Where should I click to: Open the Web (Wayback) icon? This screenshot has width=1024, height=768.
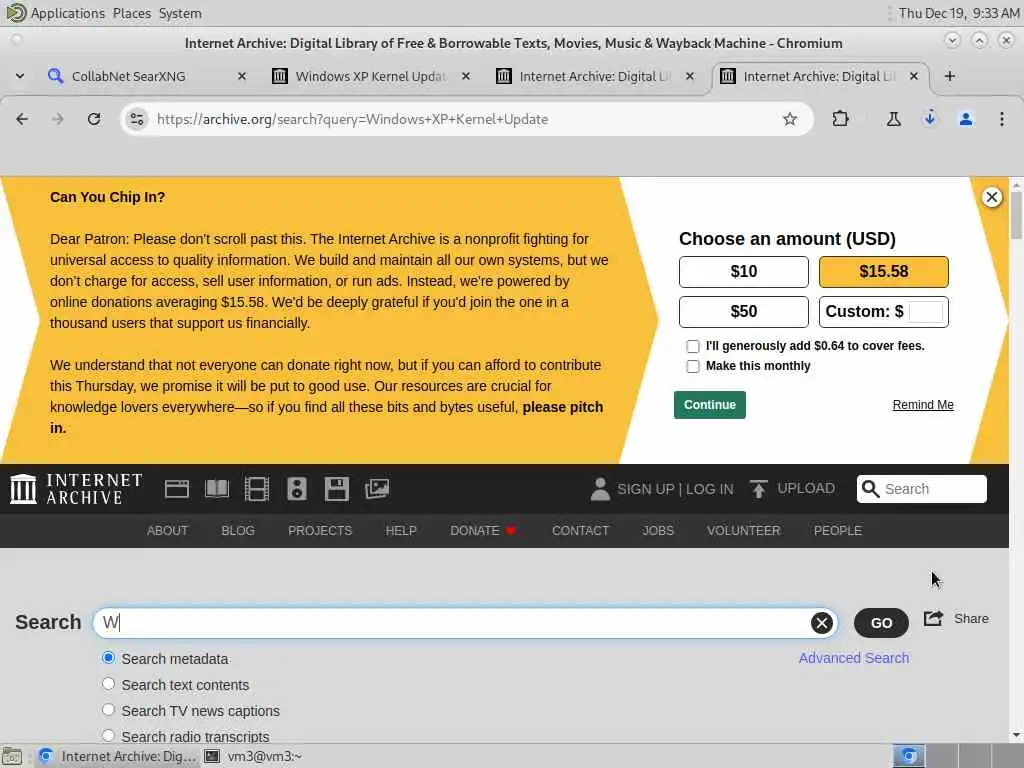point(176,488)
